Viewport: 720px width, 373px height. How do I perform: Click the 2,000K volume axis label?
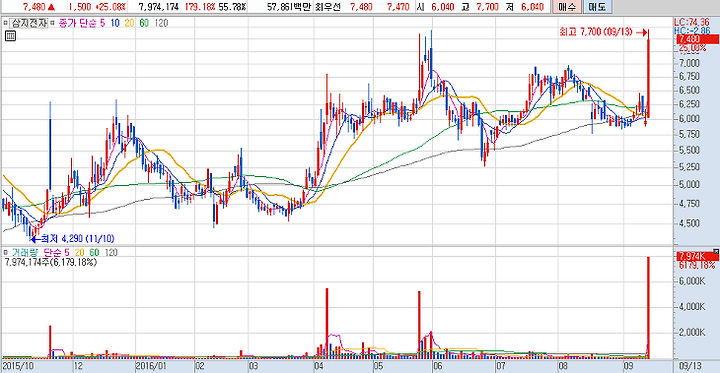[691, 332]
